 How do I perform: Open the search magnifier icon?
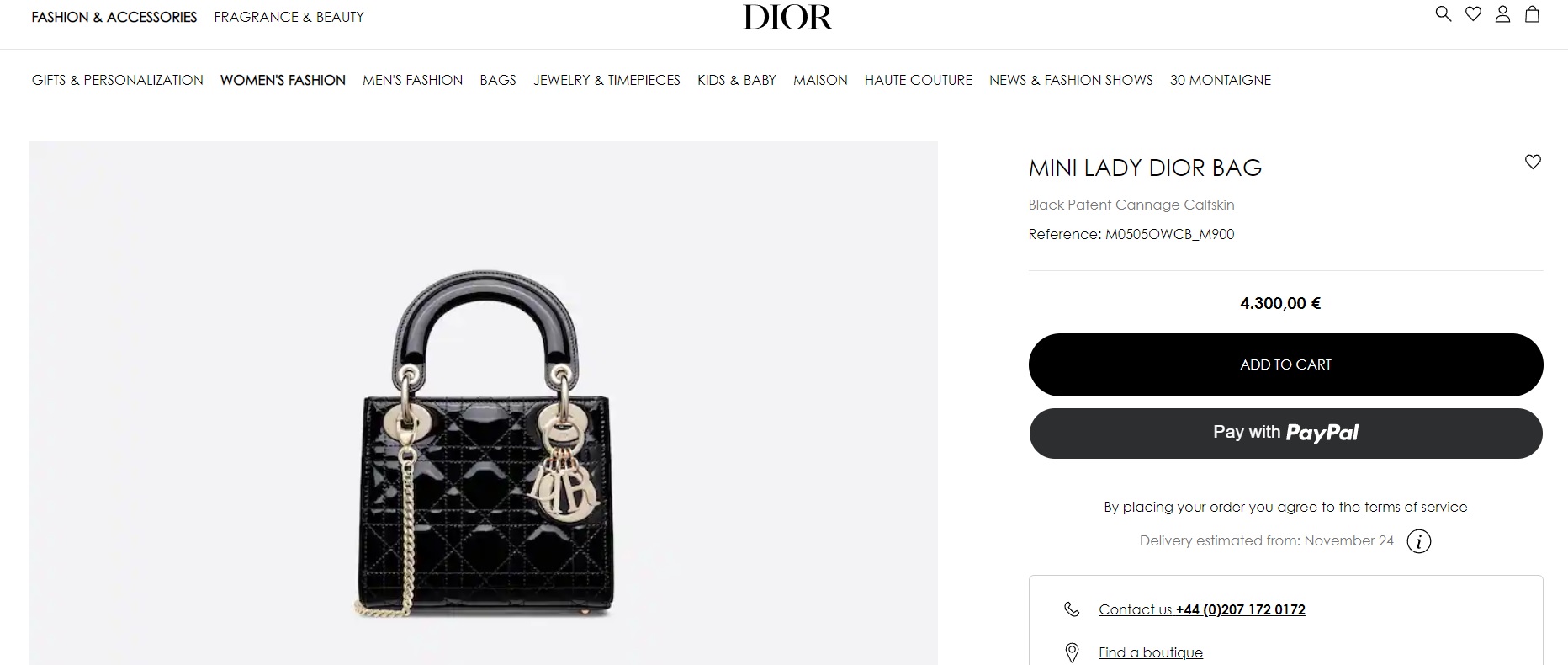point(1444,13)
